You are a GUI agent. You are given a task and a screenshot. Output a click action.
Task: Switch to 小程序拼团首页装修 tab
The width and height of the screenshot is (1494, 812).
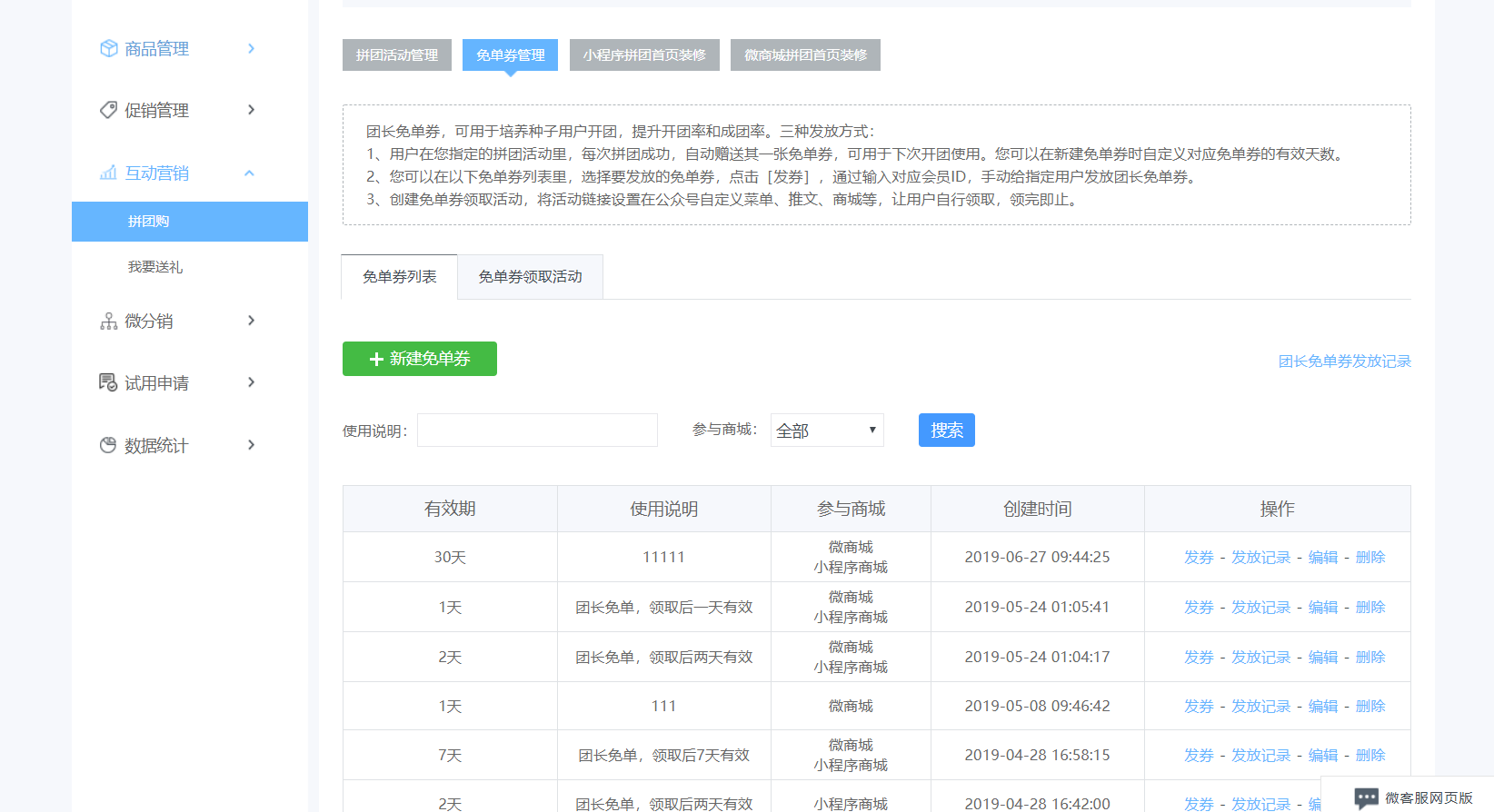coord(644,54)
